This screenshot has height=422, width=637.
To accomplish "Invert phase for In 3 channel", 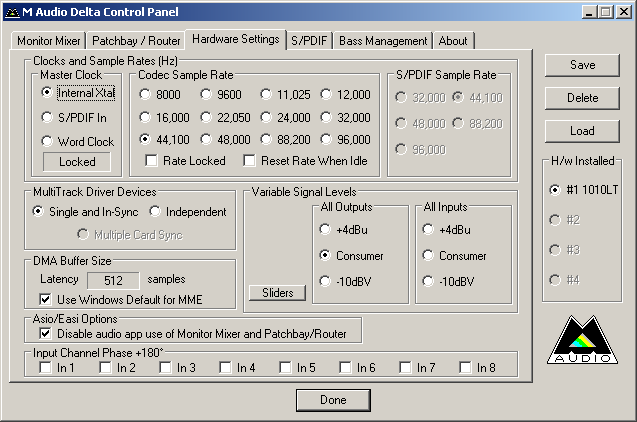I will 166,368.
